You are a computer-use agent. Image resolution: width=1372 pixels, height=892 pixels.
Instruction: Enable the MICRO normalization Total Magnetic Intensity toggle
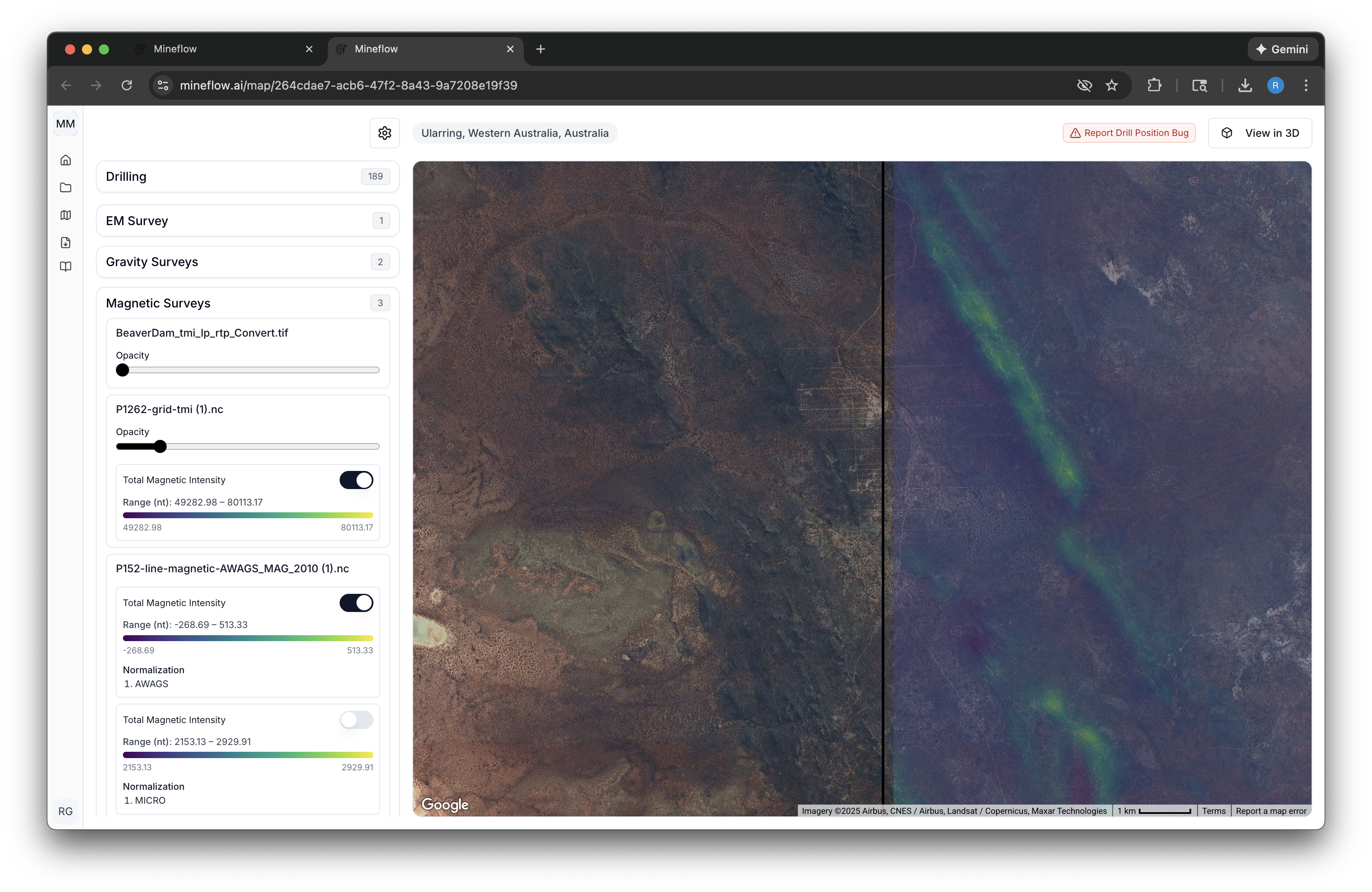pos(356,720)
